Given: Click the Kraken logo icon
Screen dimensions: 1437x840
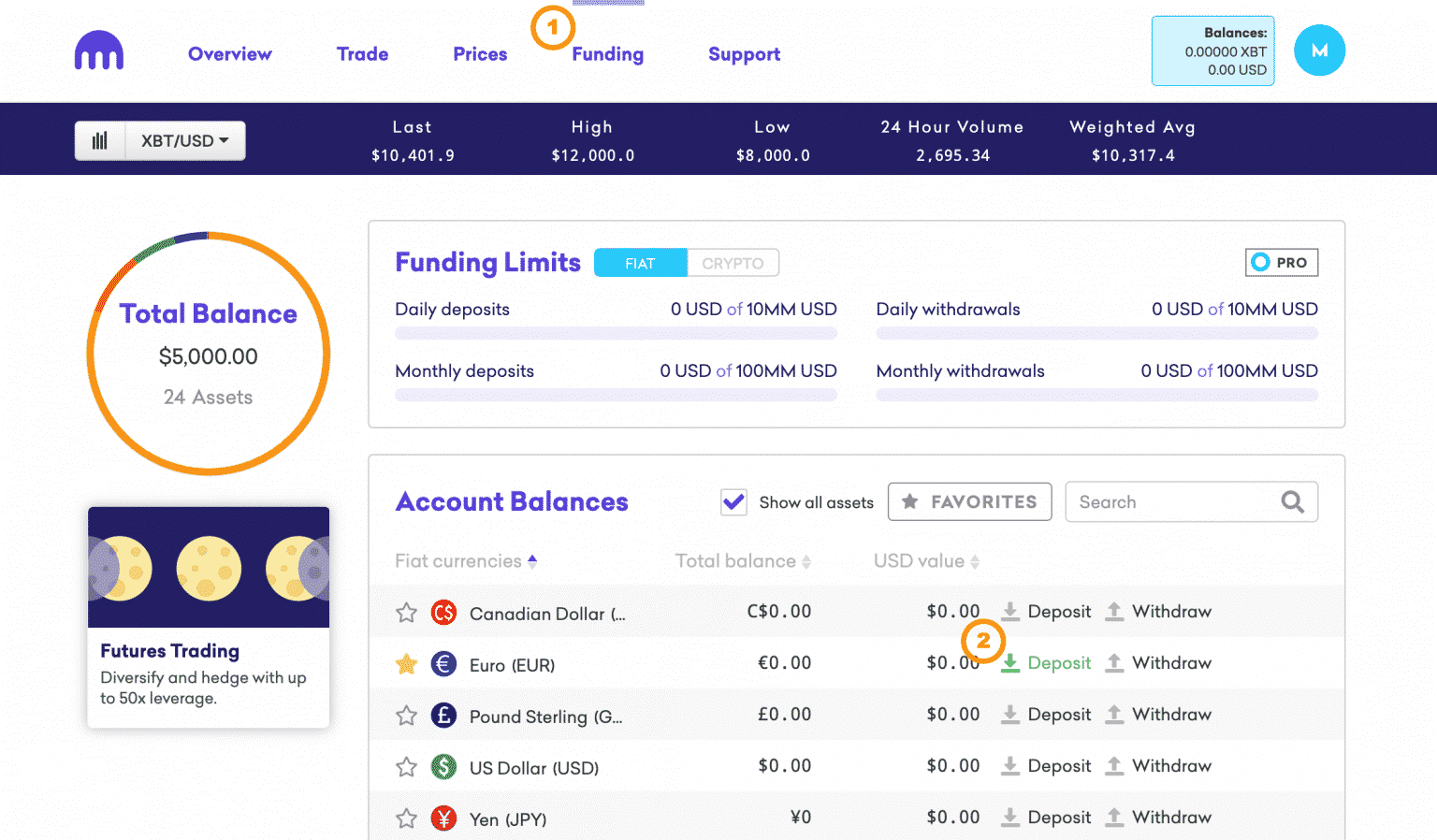Looking at the screenshot, I should 99,51.
